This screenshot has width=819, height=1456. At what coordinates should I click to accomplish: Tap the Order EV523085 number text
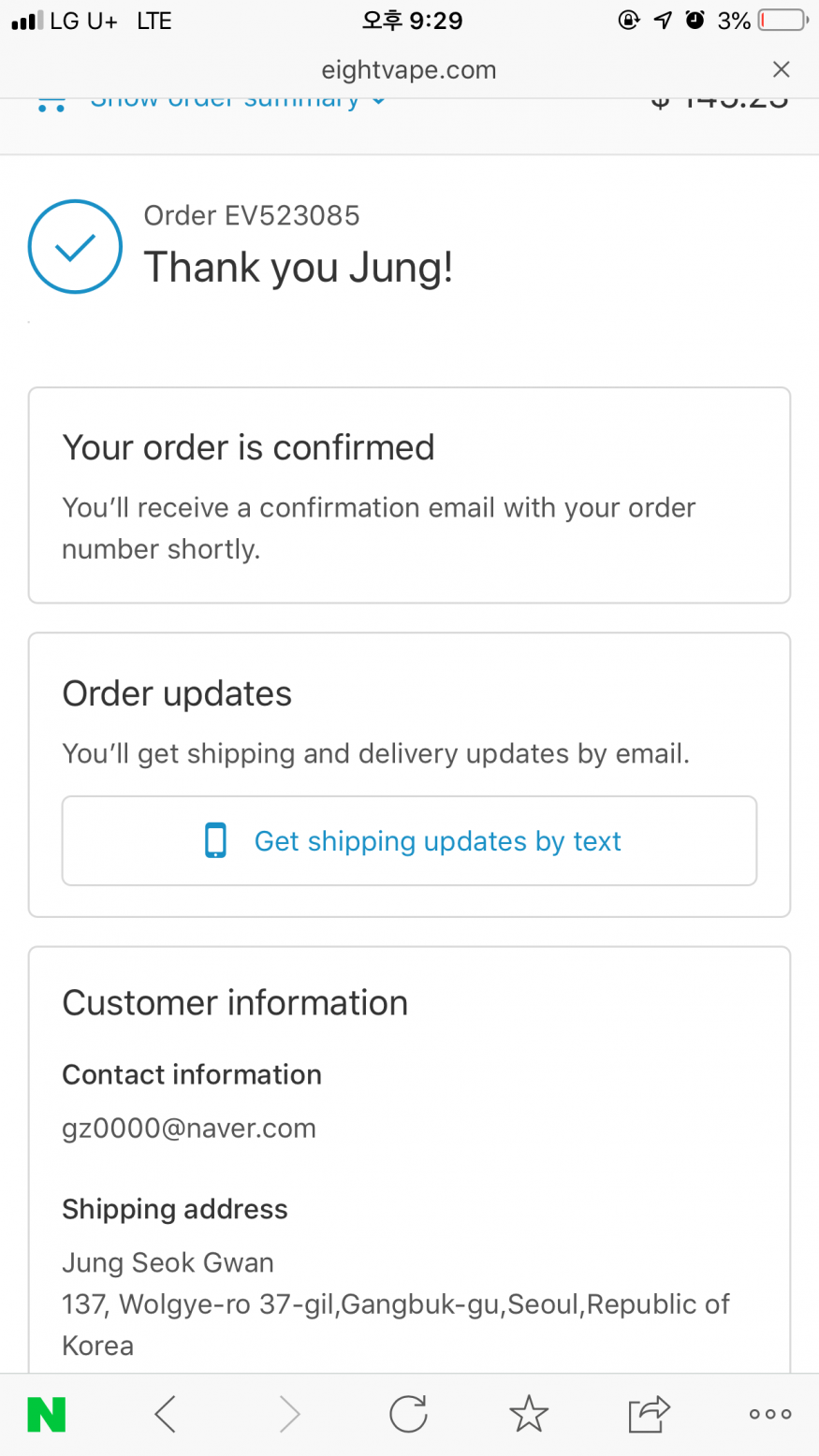252,215
